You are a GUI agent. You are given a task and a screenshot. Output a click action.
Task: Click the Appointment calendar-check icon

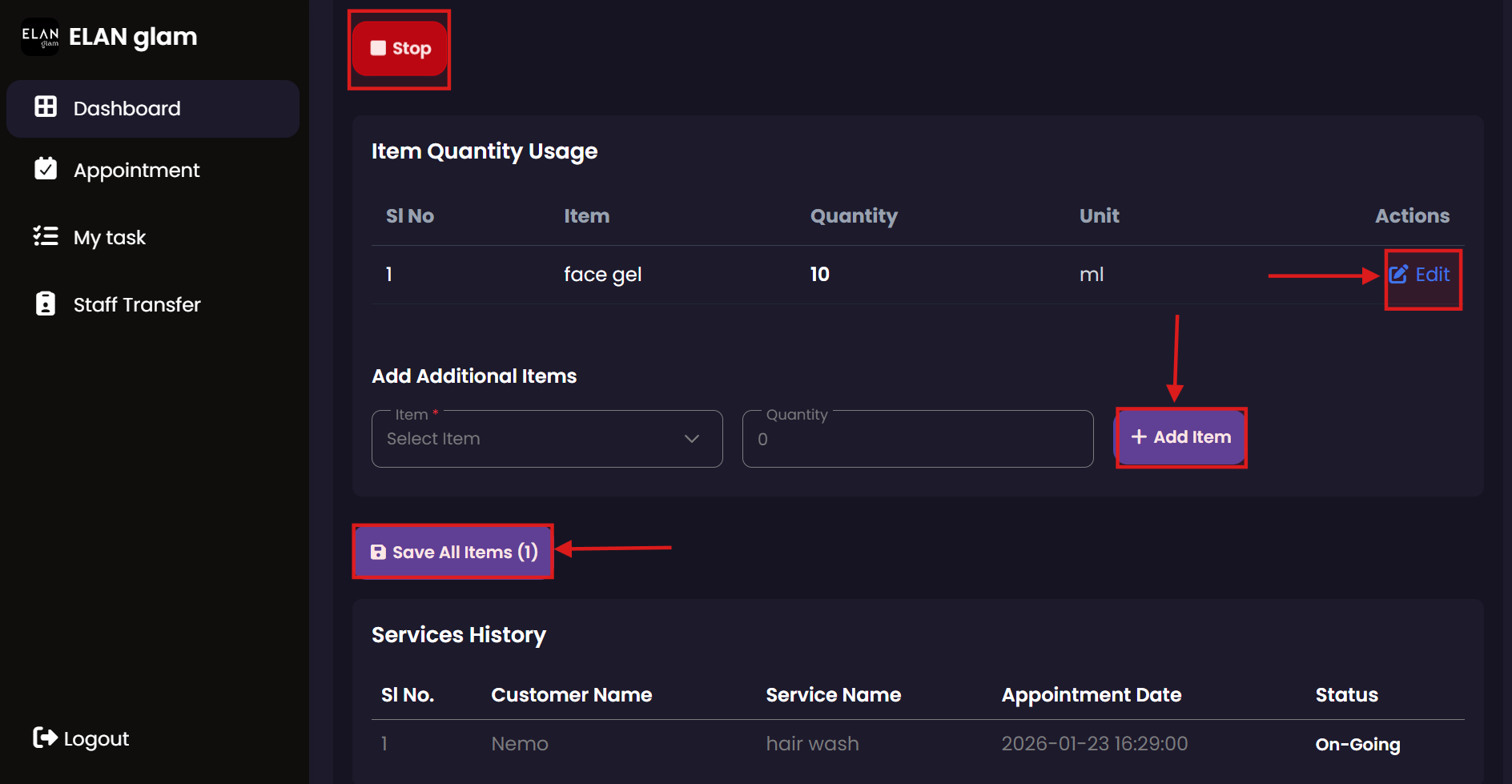[46, 169]
